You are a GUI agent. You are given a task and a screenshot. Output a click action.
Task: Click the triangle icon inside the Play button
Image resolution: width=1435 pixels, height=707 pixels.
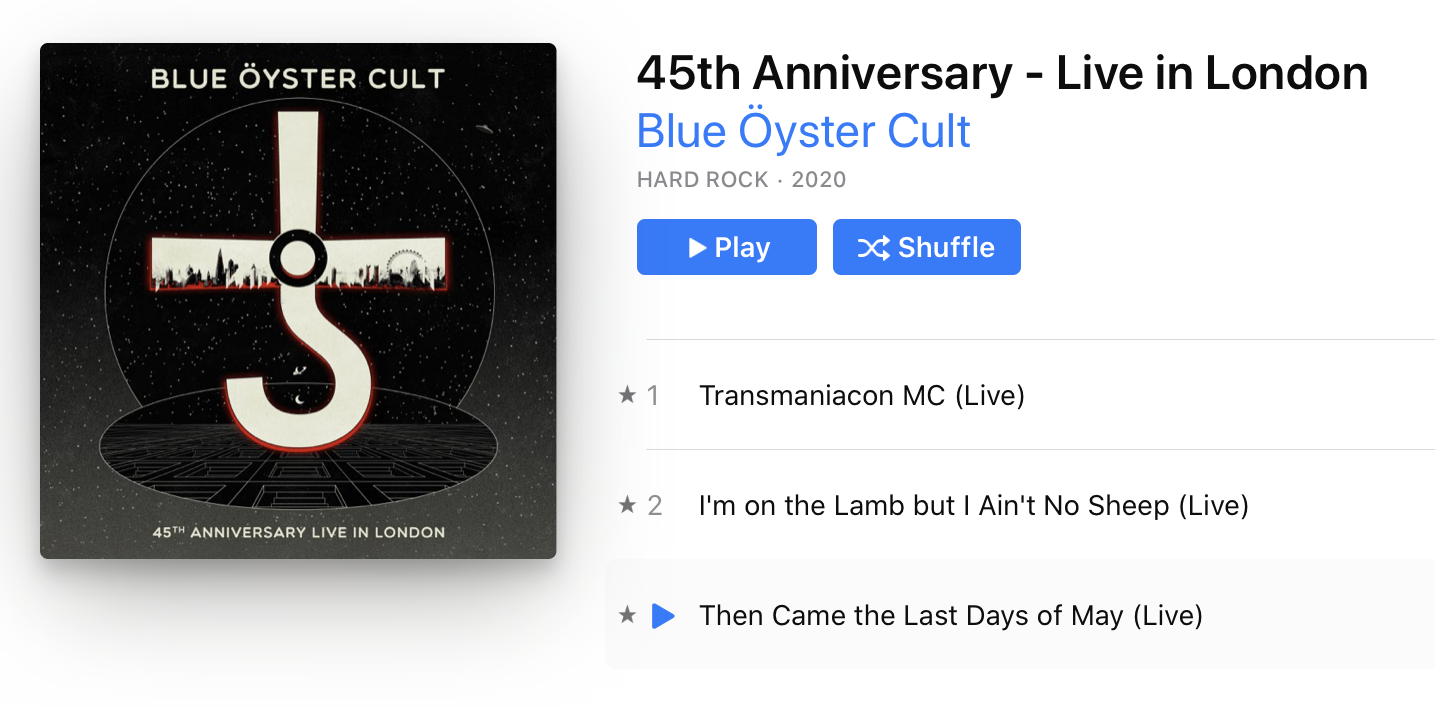pos(698,247)
